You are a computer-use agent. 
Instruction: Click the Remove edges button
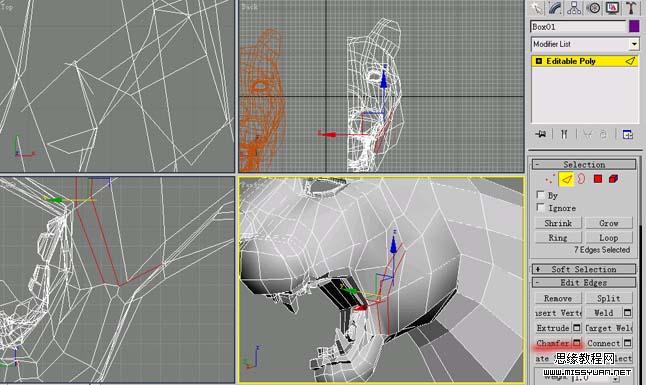558,298
